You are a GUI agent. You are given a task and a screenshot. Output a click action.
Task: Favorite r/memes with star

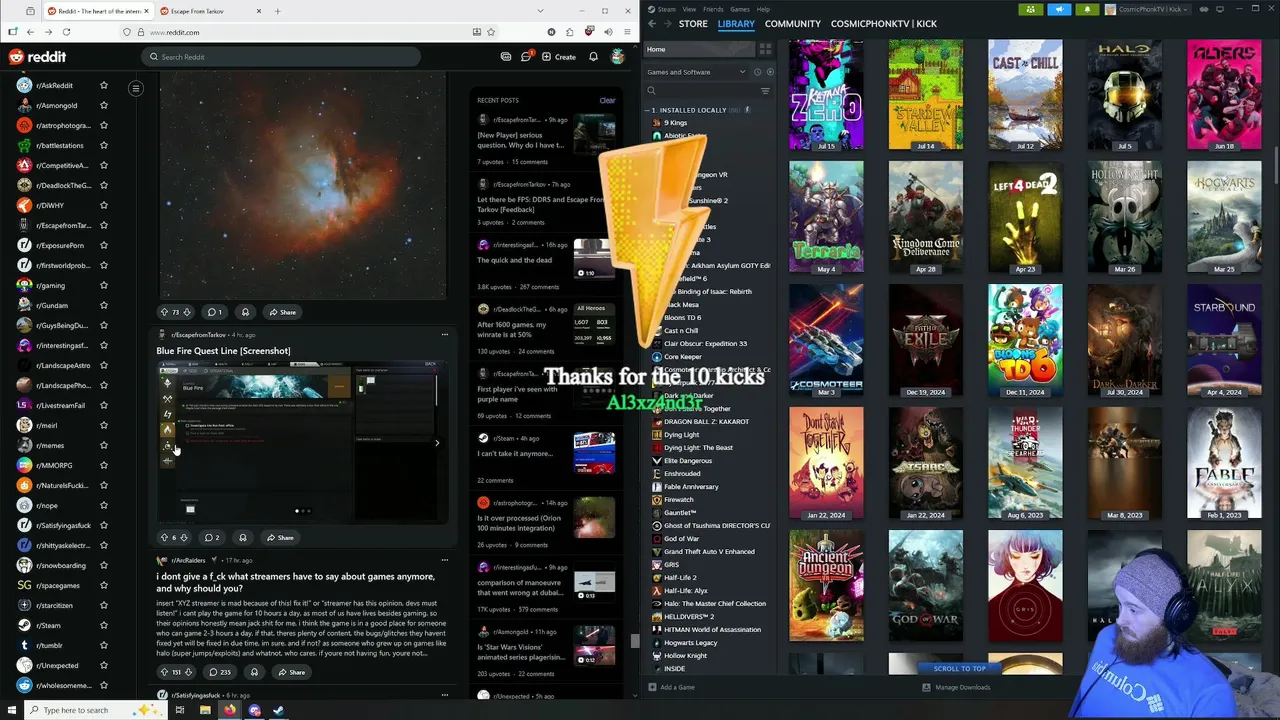(103, 446)
